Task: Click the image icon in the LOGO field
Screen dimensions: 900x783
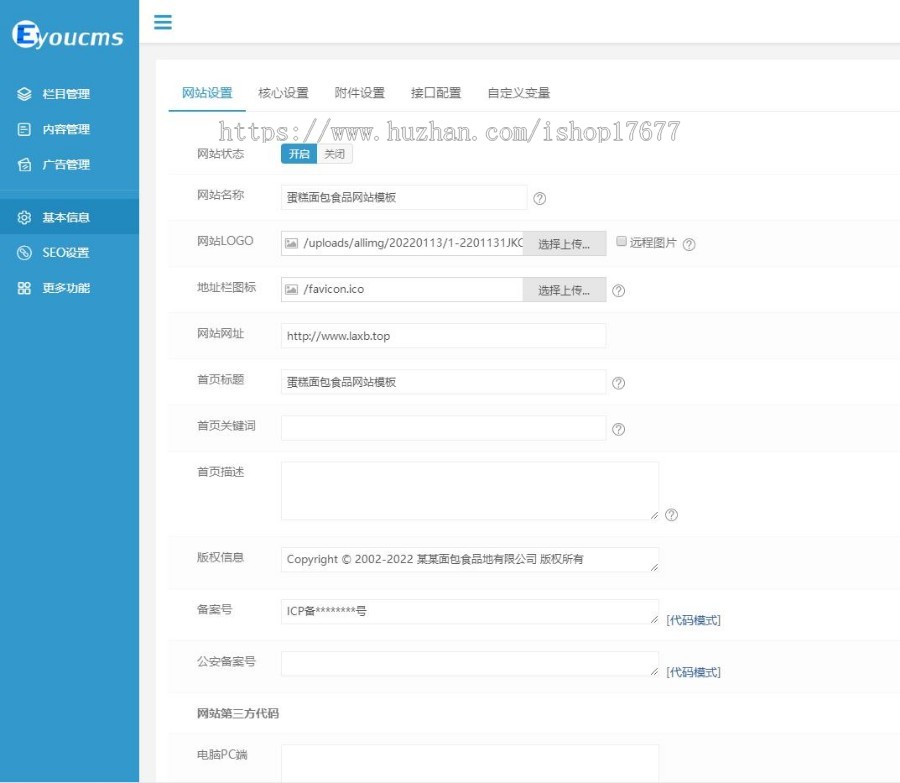Action: click(x=292, y=243)
